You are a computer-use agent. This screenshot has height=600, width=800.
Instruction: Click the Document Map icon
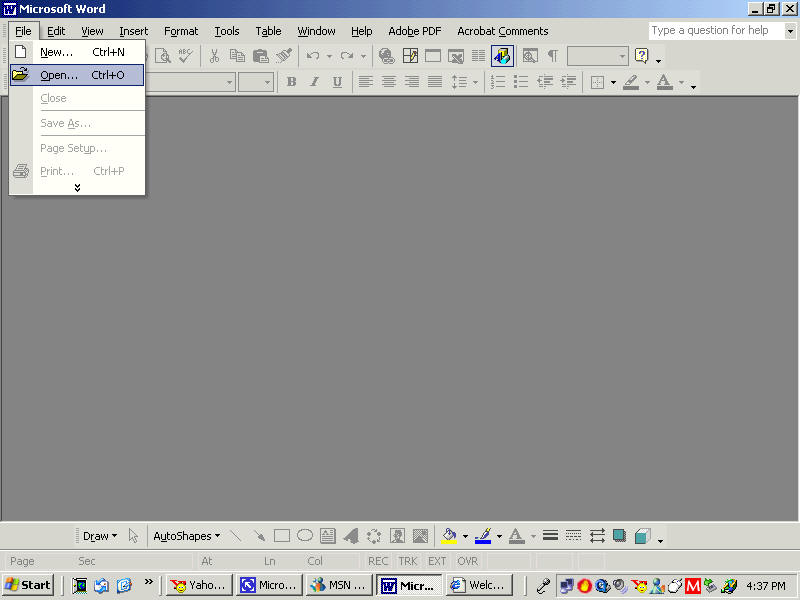(x=530, y=56)
